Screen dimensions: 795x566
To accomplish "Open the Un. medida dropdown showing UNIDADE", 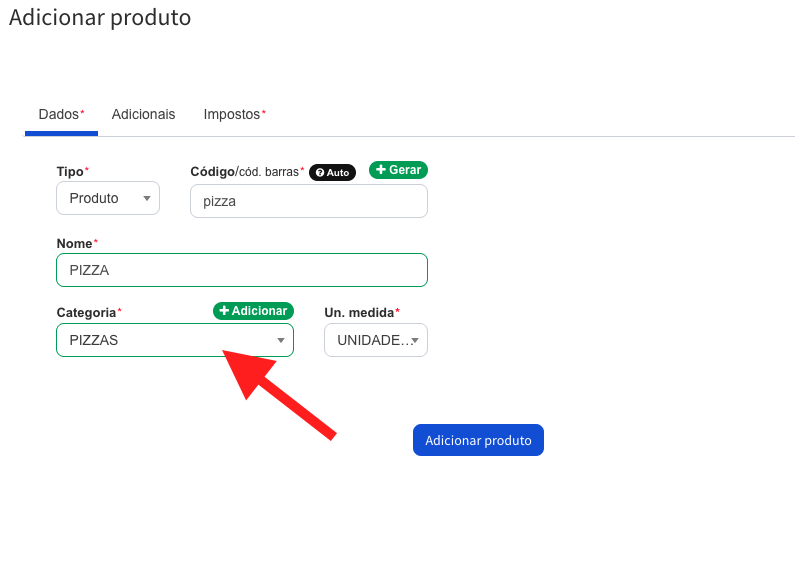I will 376,340.
